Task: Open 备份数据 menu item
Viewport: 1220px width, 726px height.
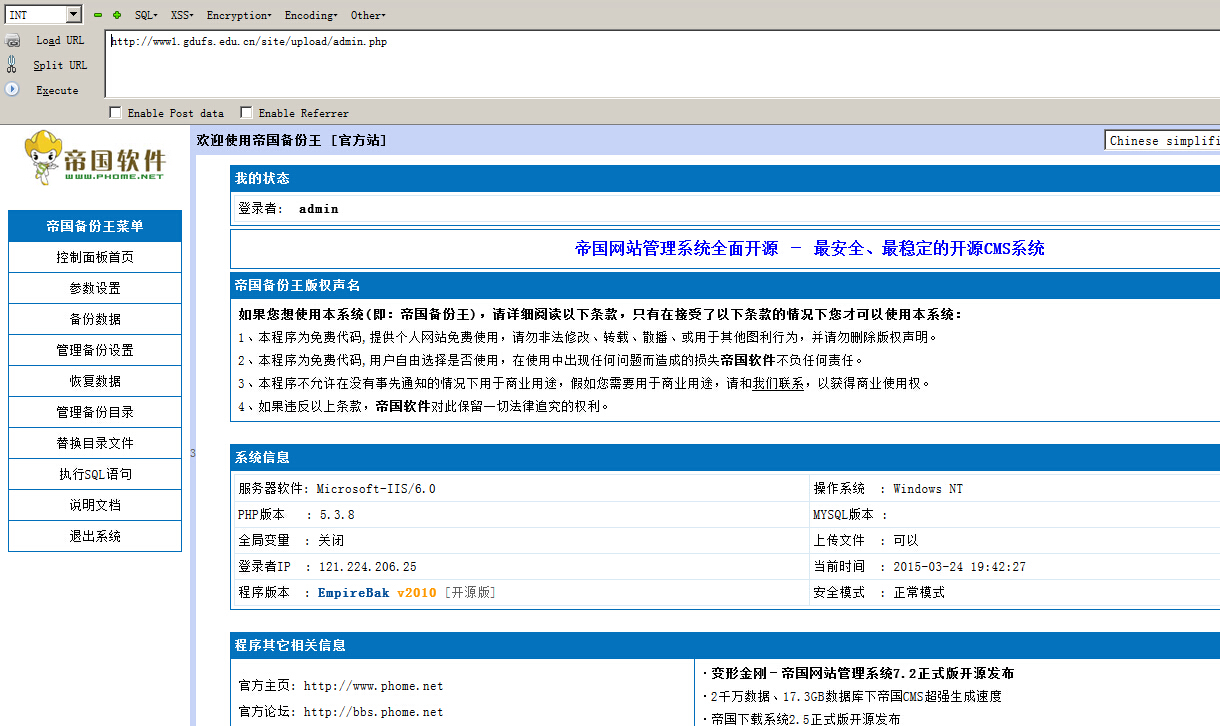Action: [x=95, y=319]
